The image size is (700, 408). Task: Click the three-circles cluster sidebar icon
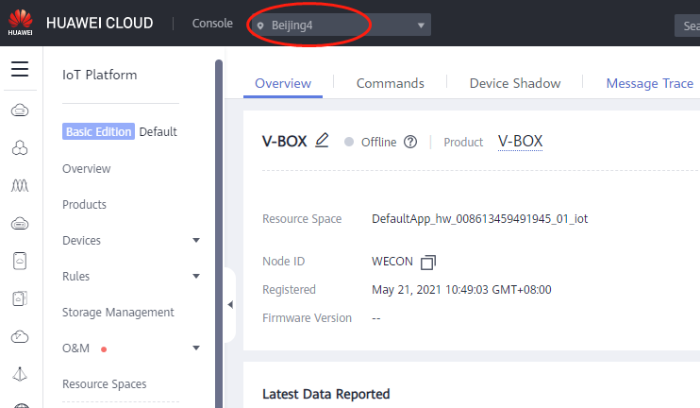[x=20, y=148]
